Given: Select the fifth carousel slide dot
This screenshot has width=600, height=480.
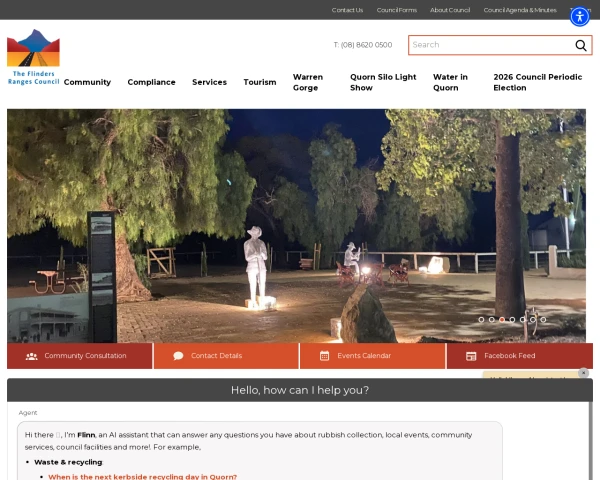Looking at the screenshot, I should (522, 320).
